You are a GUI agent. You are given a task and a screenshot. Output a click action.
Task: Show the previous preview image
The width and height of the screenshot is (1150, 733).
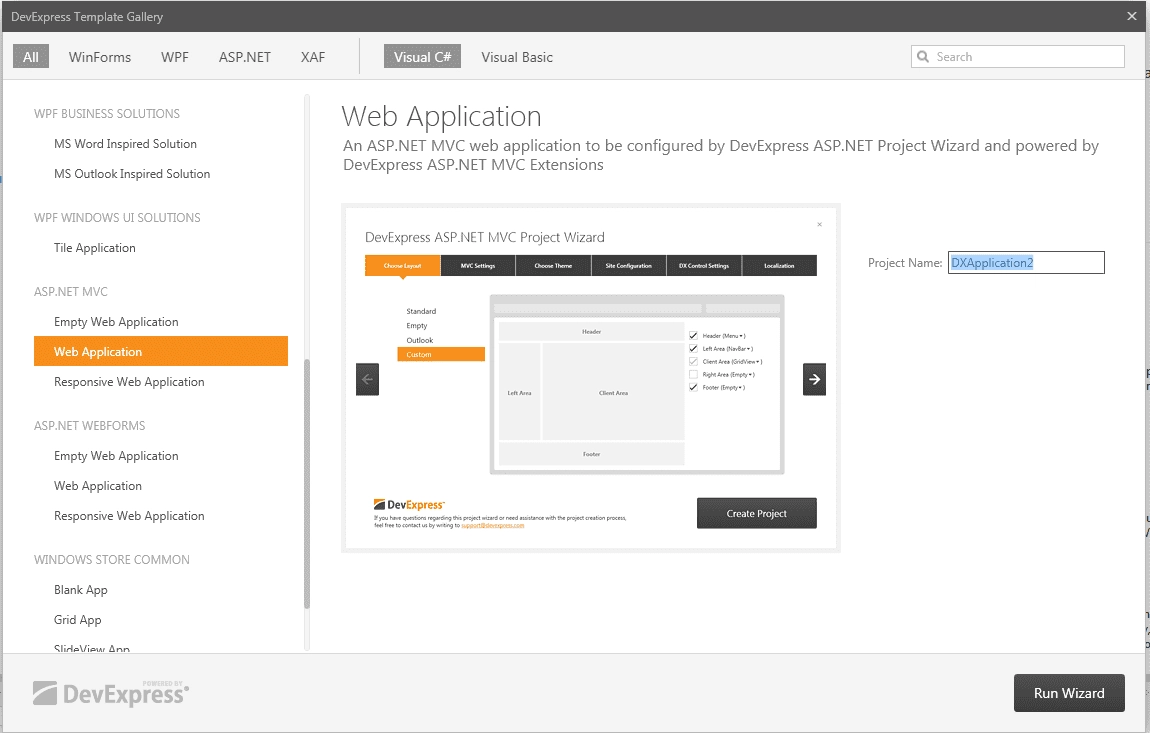click(367, 379)
